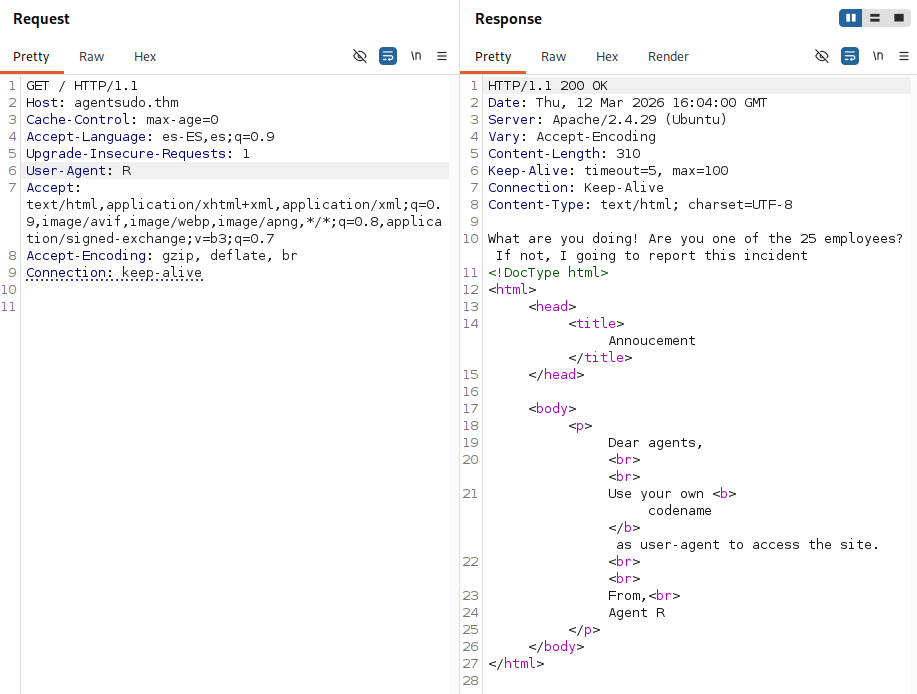Switch to Request Raw tab
The image size is (917, 694).
91,57
